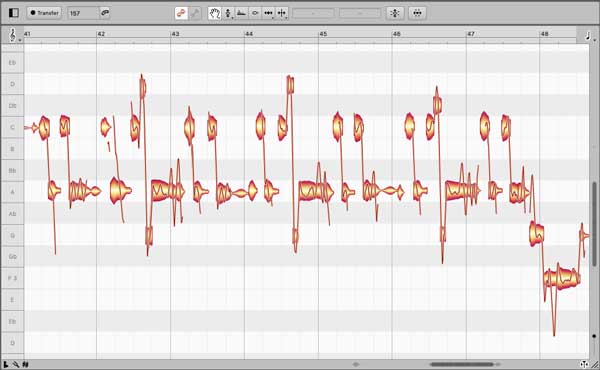Select the high D note blob in bar 42
The image size is (600, 370).
coord(143,88)
